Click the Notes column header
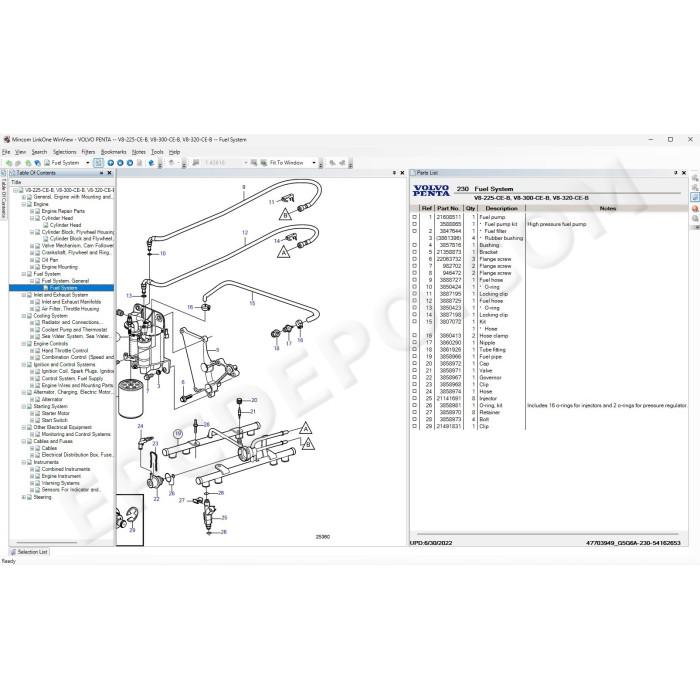Image resolution: width=700 pixels, height=700 pixels. pos(607,208)
